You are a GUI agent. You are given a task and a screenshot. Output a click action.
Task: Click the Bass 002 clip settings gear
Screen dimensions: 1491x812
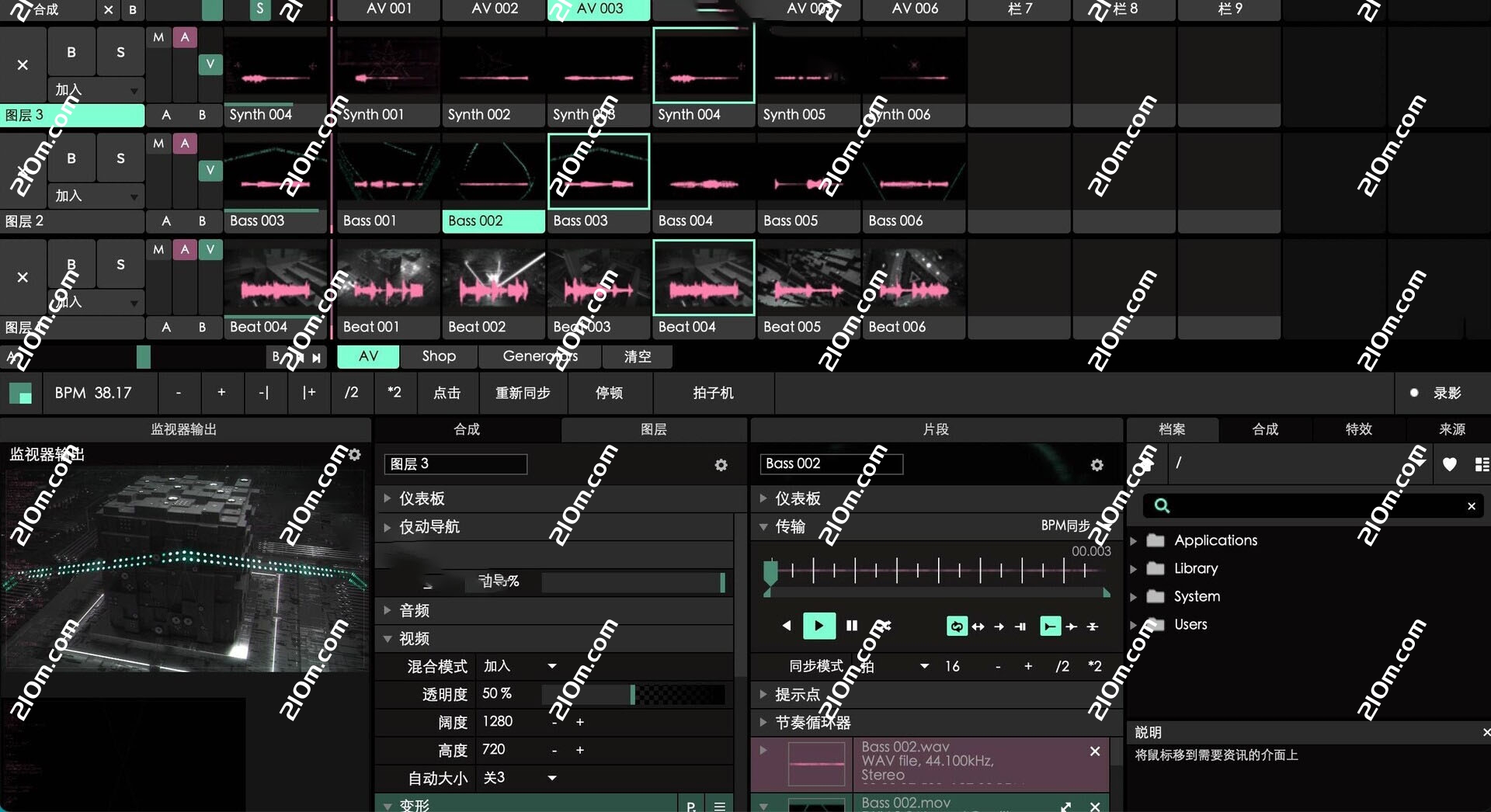click(x=1097, y=465)
